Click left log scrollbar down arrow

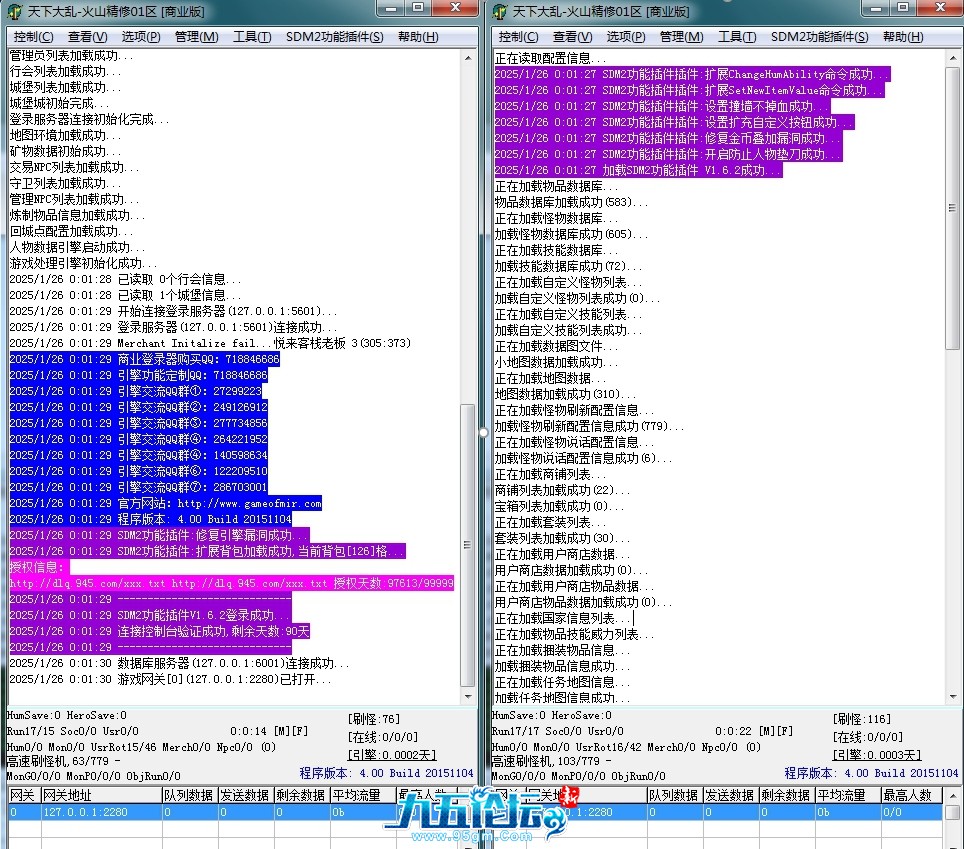pos(468,697)
